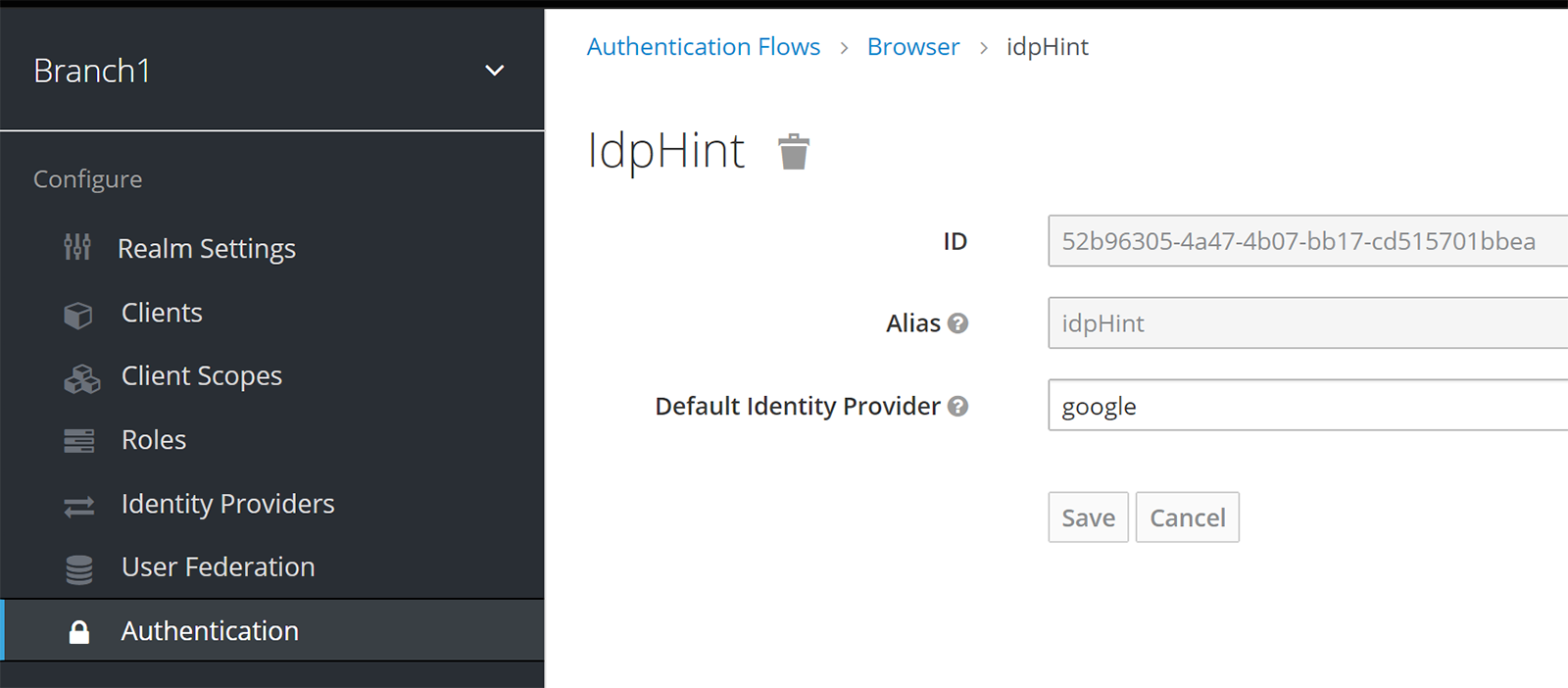Navigate to the Browser breadcrumb link
Viewport: 1568px width, 688px height.
click(912, 47)
